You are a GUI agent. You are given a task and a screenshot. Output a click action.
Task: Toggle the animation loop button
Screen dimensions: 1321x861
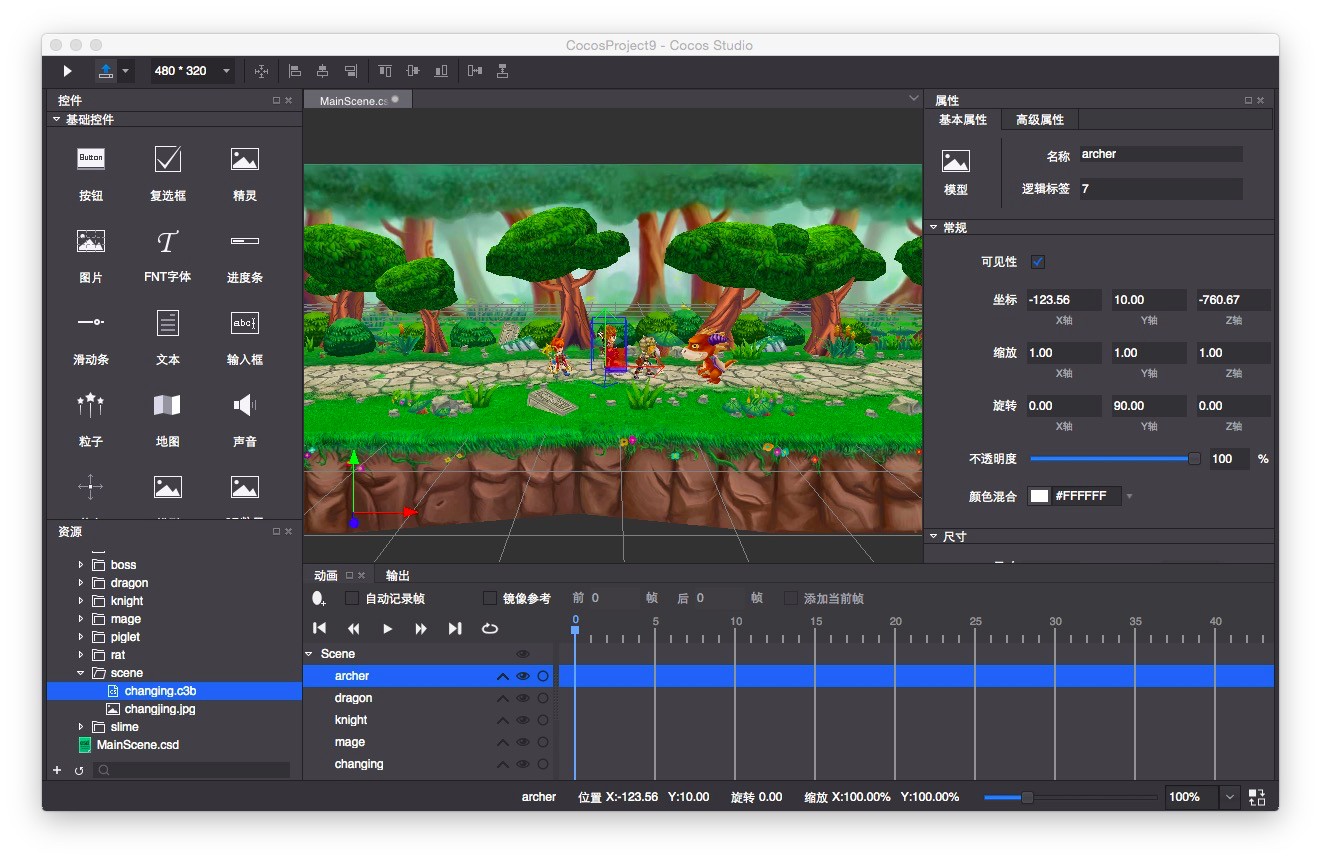[490, 628]
